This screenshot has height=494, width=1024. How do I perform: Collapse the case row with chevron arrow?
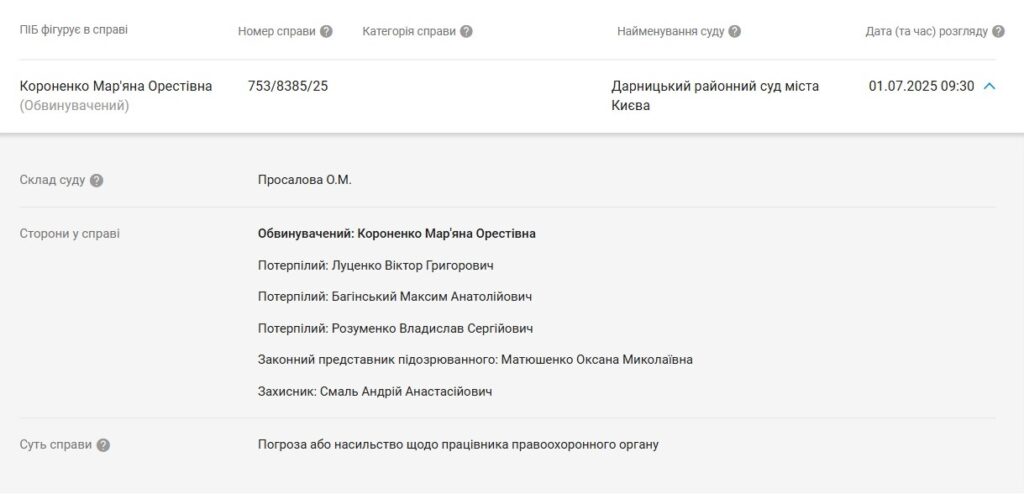pos(989,86)
